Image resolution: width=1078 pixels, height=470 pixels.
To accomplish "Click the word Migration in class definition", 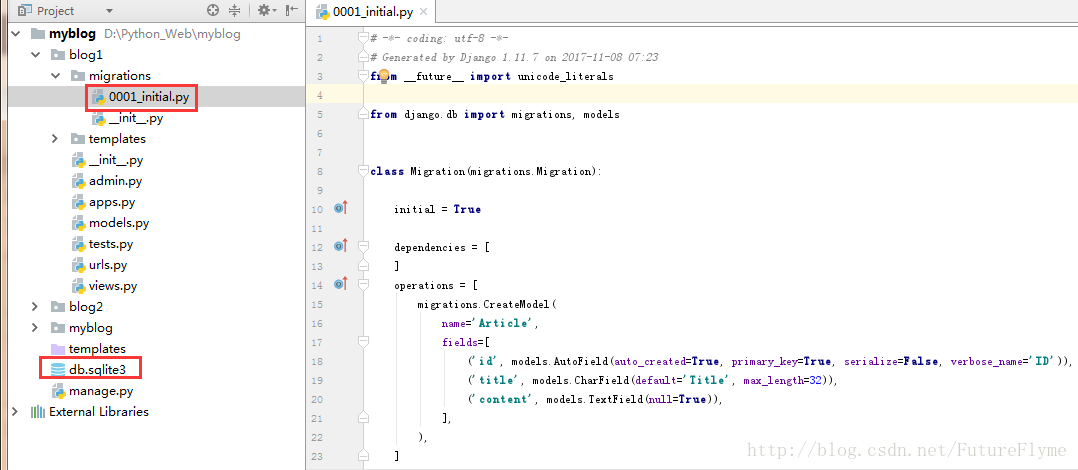I will (437, 171).
